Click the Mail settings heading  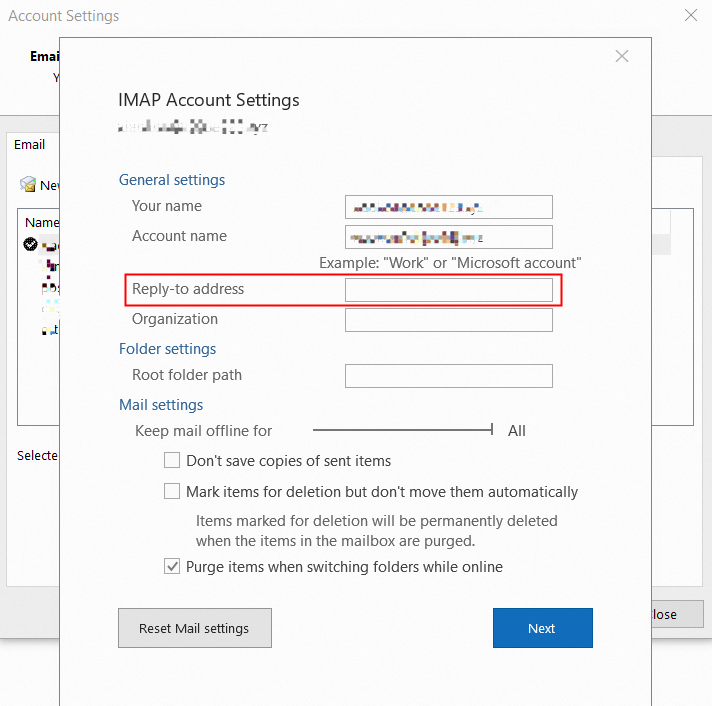click(x=161, y=405)
